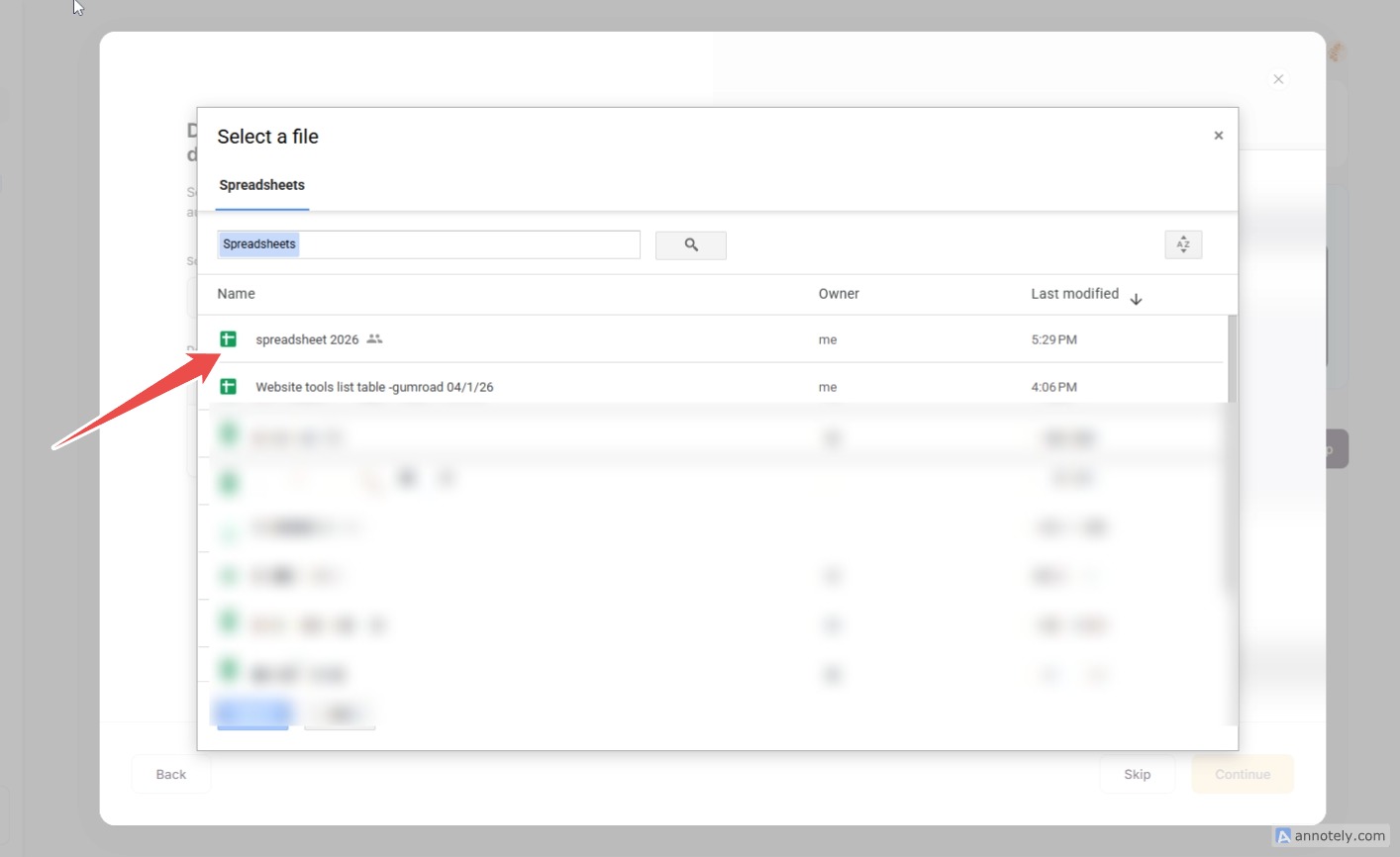
Task: Click the Last modified sort arrow
Action: [x=1136, y=300]
